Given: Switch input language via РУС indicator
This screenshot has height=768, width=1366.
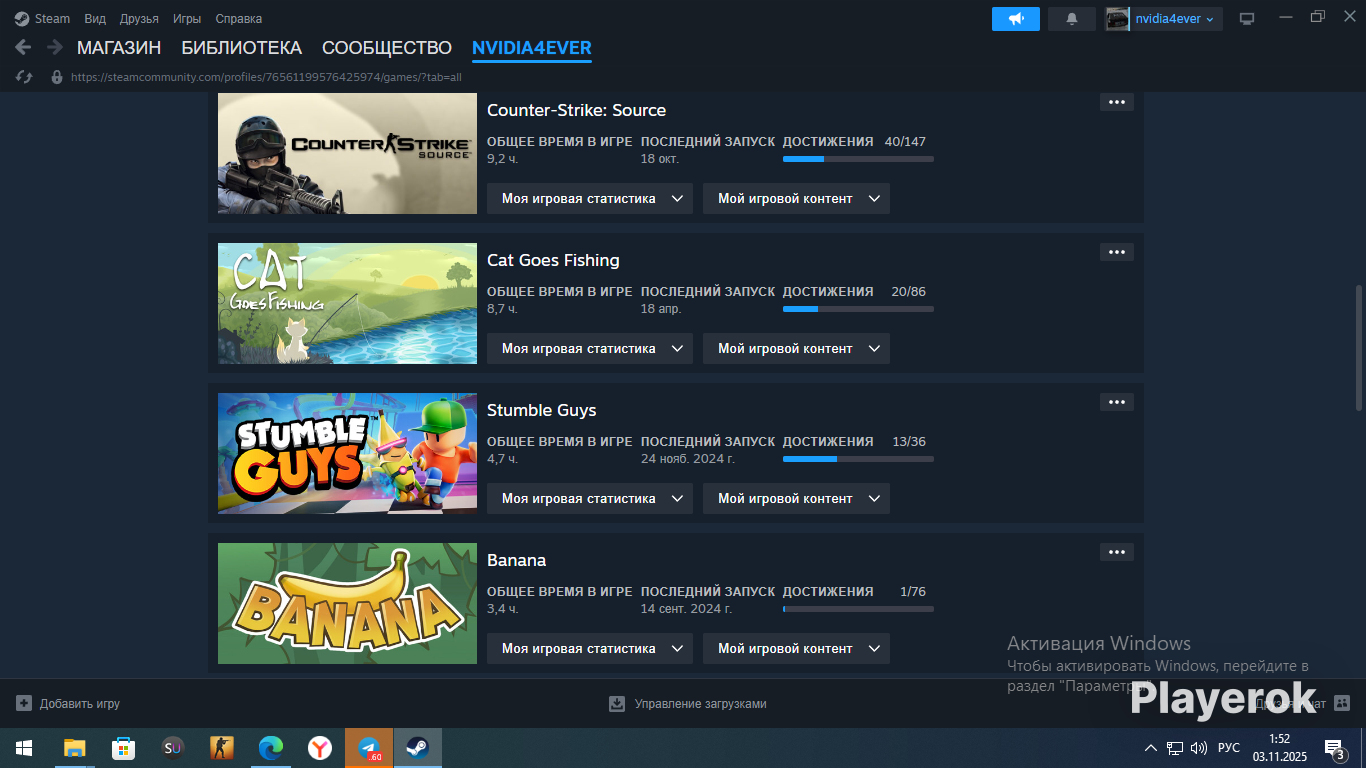Looking at the screenshot, I should 1229,748.
